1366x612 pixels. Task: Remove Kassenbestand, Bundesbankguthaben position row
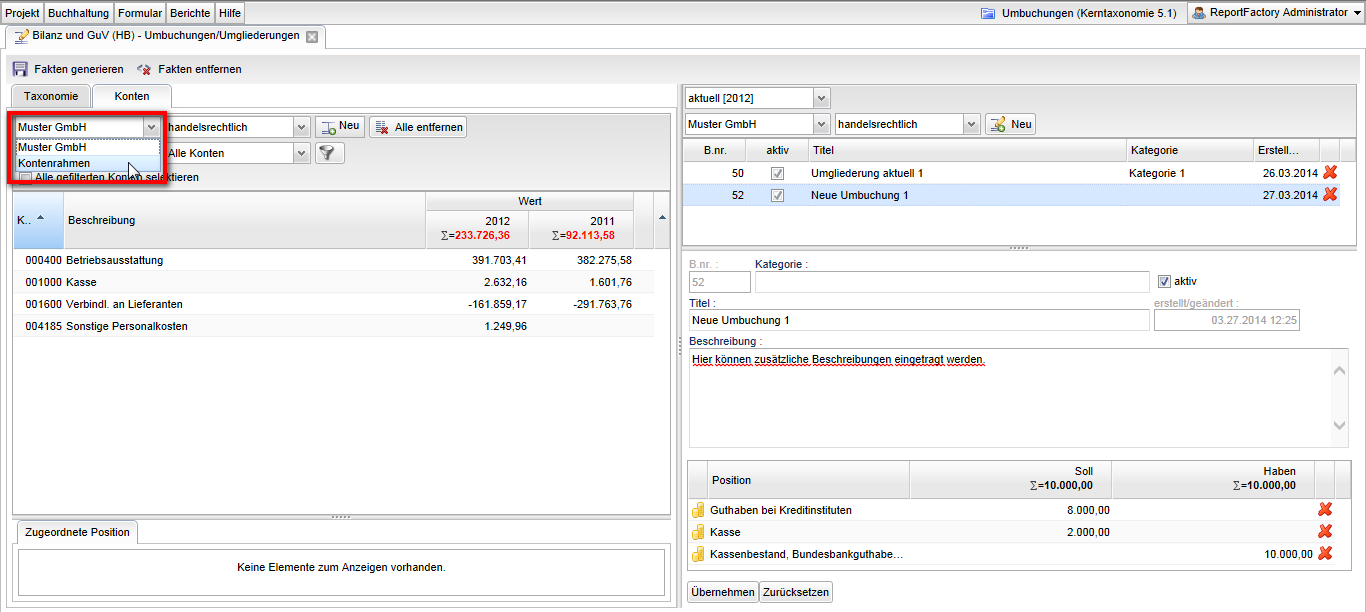tap(1325, 554)
